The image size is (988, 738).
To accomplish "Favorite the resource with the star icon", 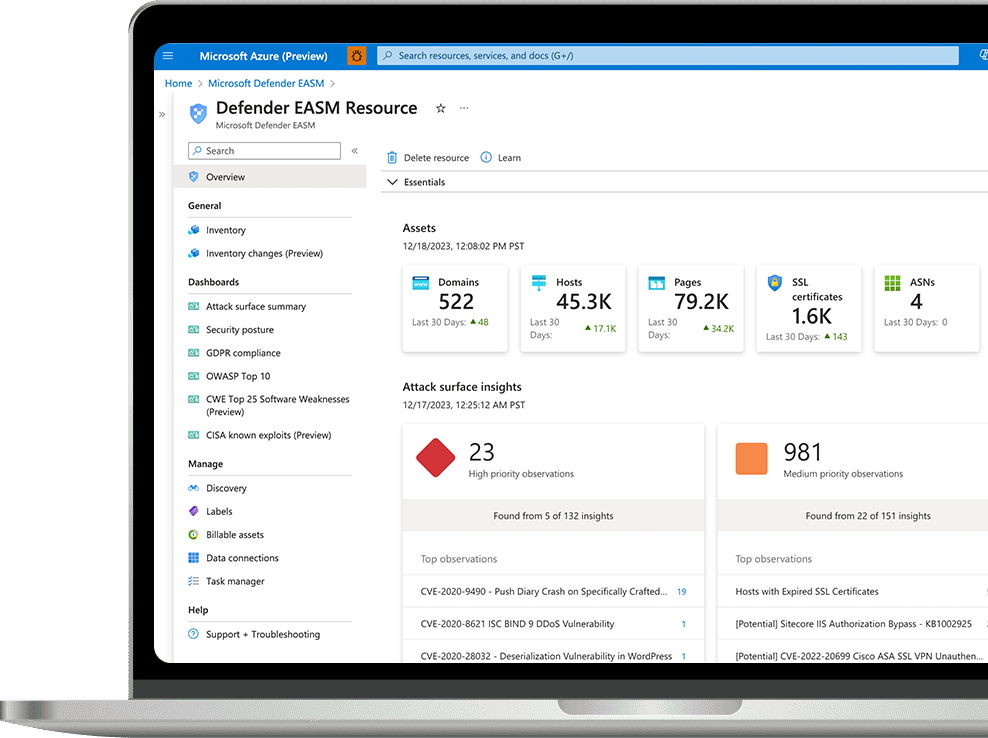I will click(x=440, y=108).
